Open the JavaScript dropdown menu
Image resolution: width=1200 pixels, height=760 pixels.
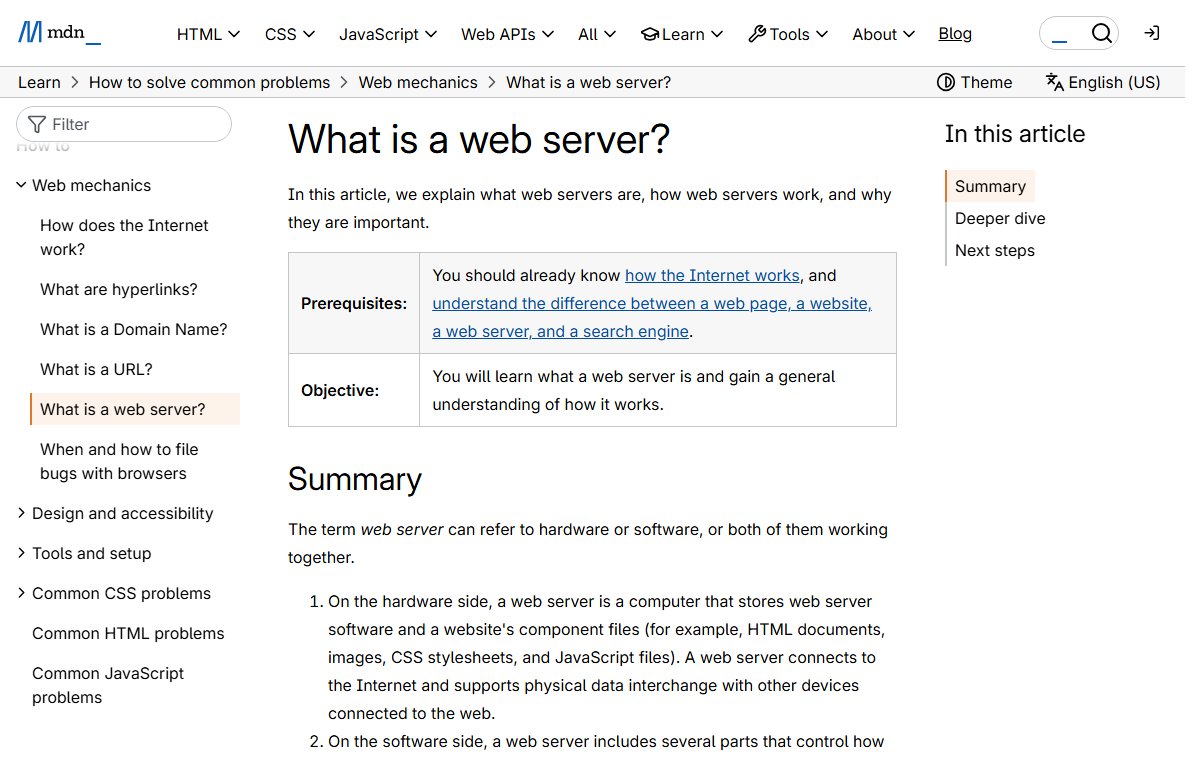pyautogui.click(x=388, y=34)
